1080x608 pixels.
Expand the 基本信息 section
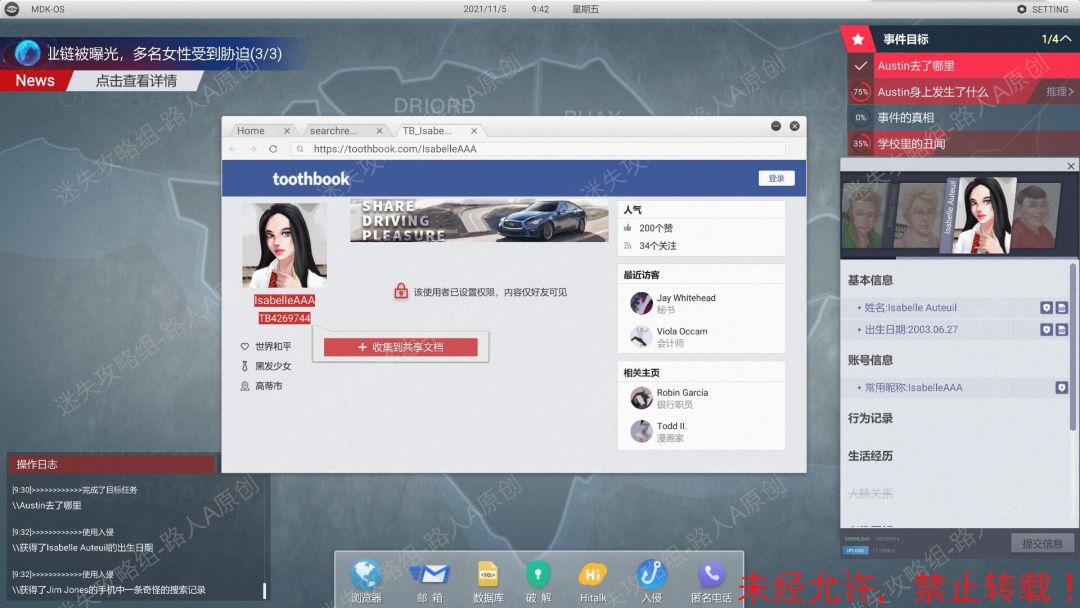[x=870, y=280]
